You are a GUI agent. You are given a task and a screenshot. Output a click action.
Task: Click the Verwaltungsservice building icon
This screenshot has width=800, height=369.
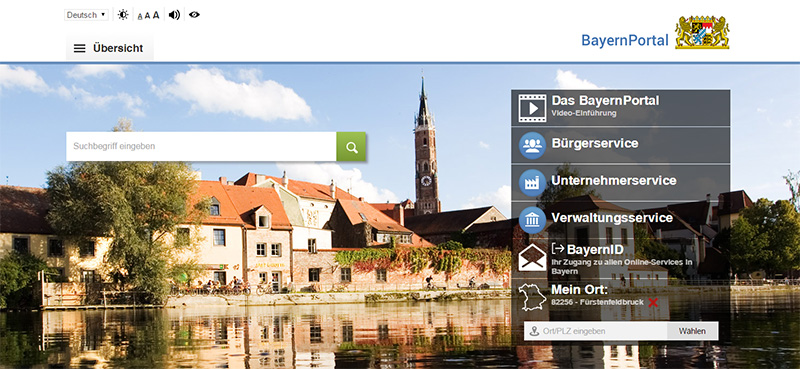click(x=532, y=220)
